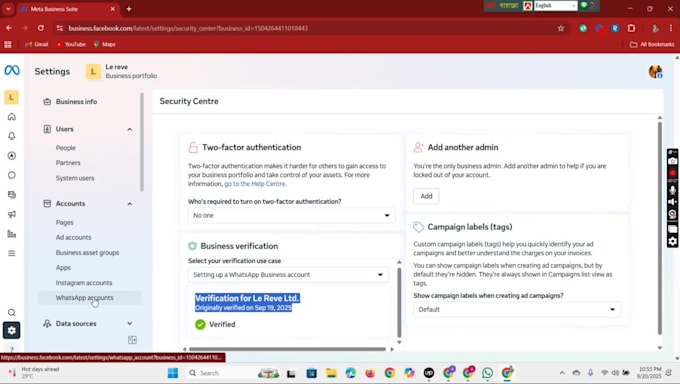
Task: Open Ad accounts item
Action: (73, 238)
